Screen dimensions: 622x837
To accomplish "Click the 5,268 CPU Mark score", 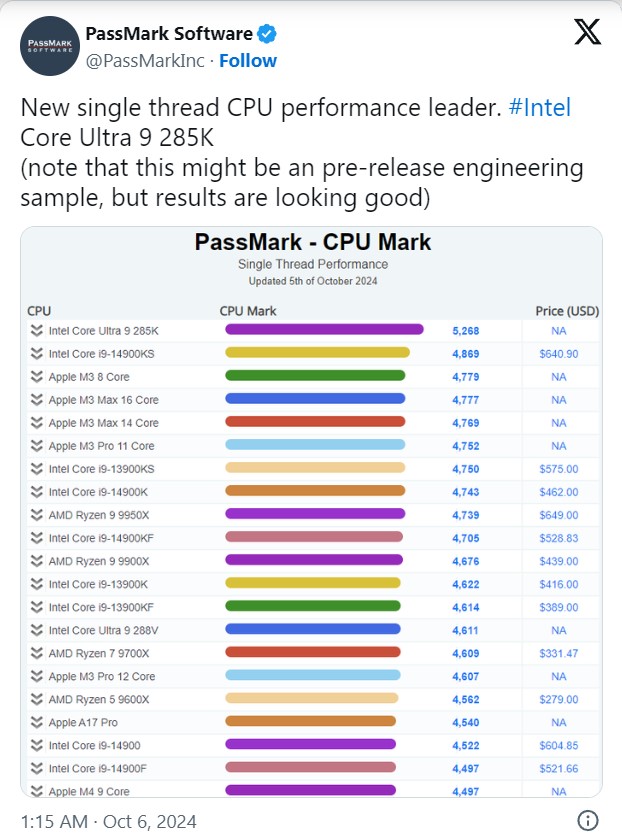I will coord(467,330).
